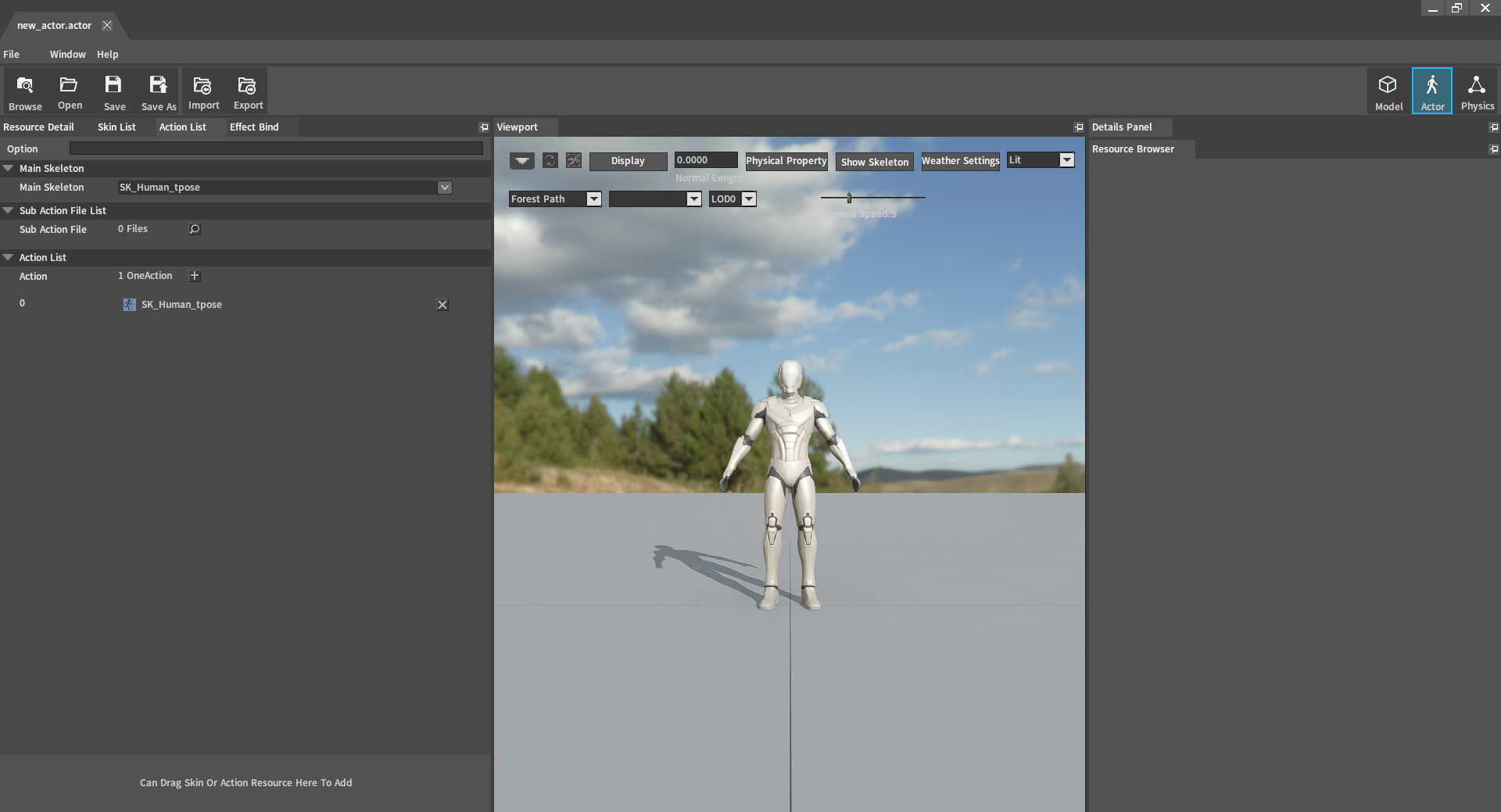The width and height of the screenshot is (1501, 812).
Task: Add a new action with plus icon
Action: 195,276
